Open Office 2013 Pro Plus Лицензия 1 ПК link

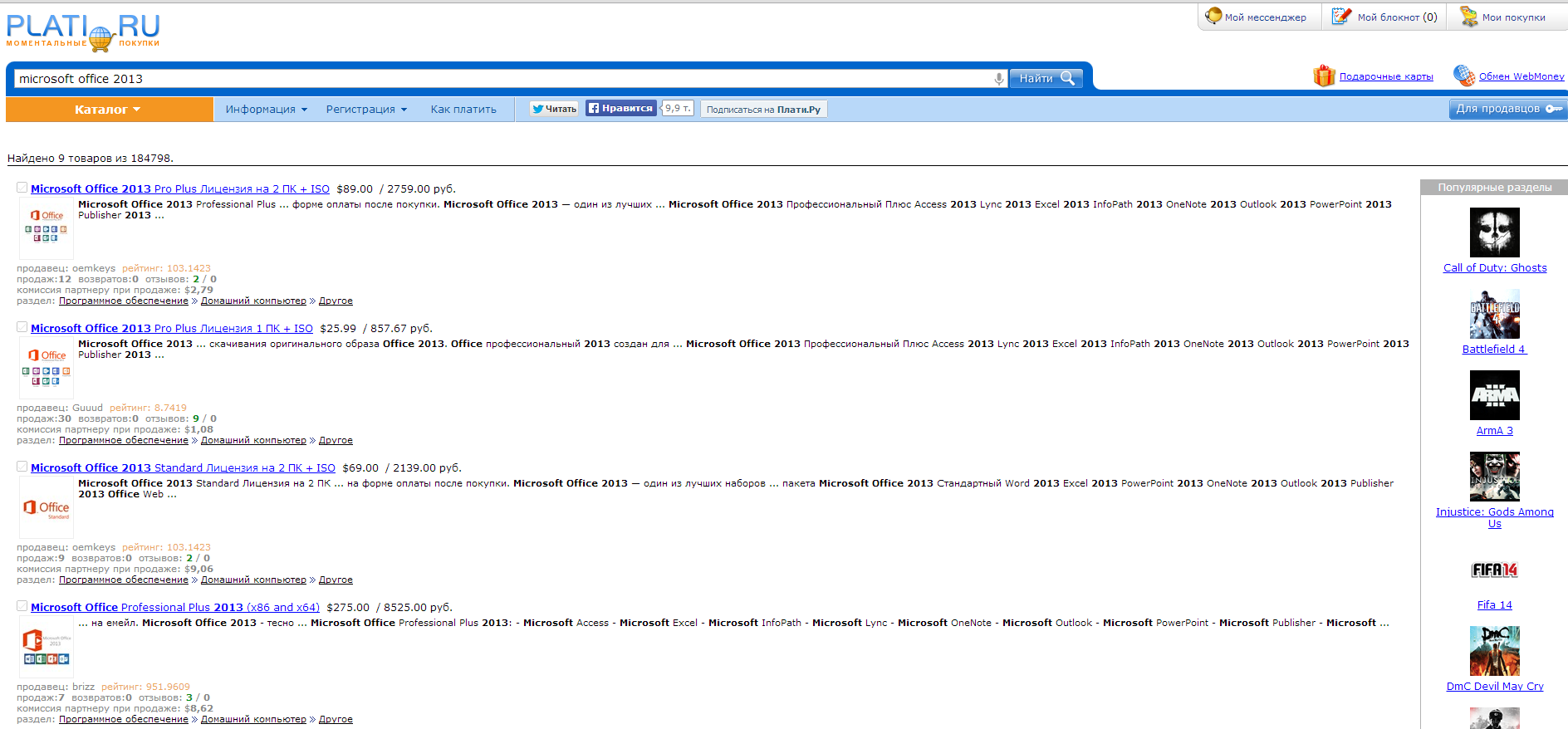[172, 329]
